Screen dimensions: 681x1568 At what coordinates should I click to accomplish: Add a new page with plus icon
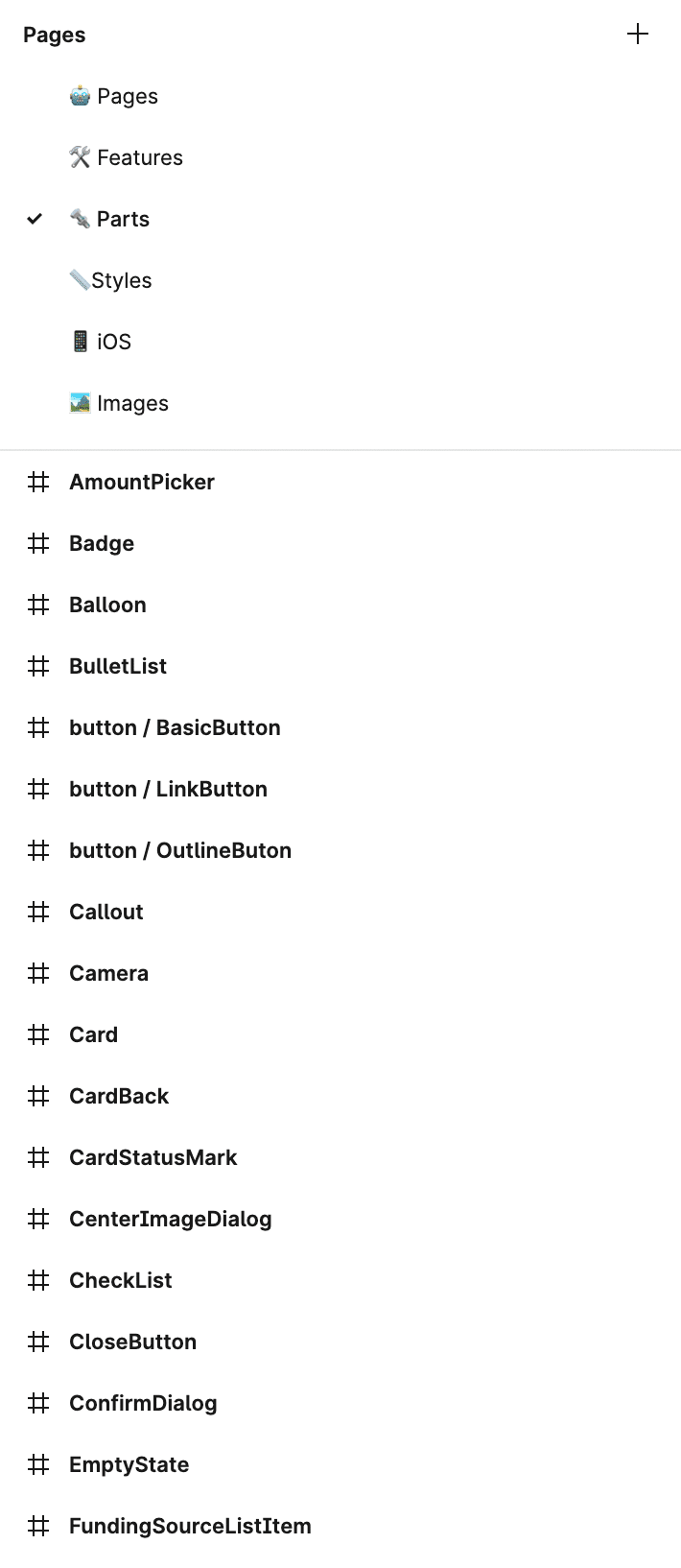click(638, 35)
